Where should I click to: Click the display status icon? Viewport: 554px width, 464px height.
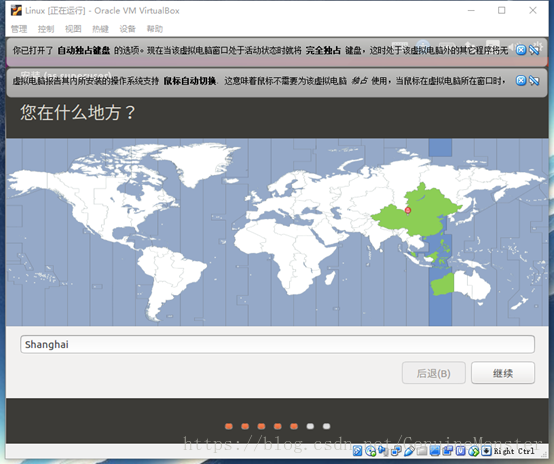point(435,451)
